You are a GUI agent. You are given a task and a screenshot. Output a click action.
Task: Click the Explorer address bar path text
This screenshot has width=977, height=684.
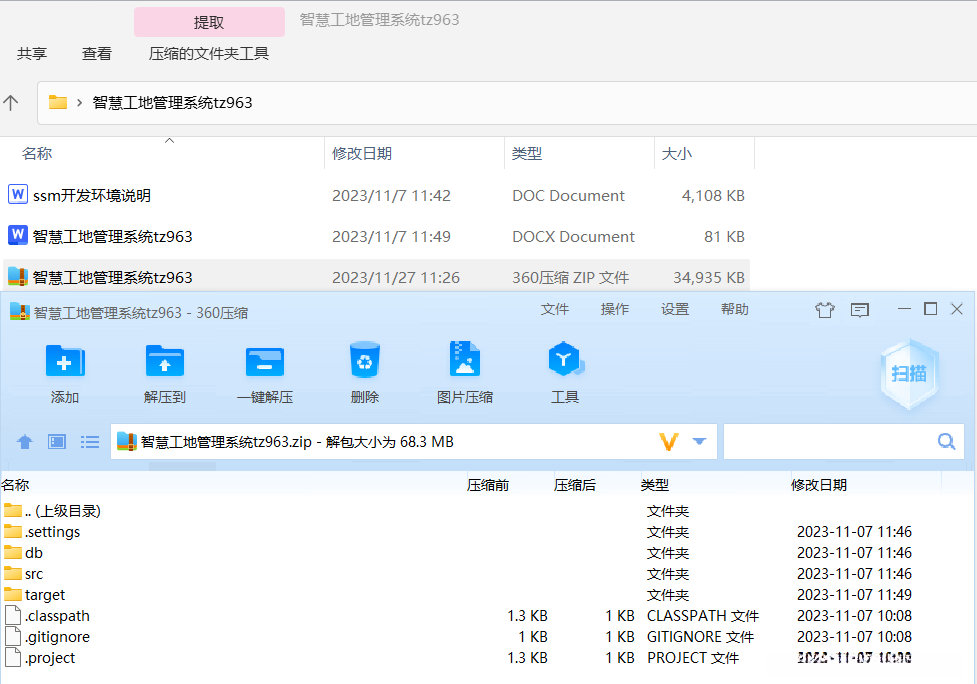coord(173,103)
